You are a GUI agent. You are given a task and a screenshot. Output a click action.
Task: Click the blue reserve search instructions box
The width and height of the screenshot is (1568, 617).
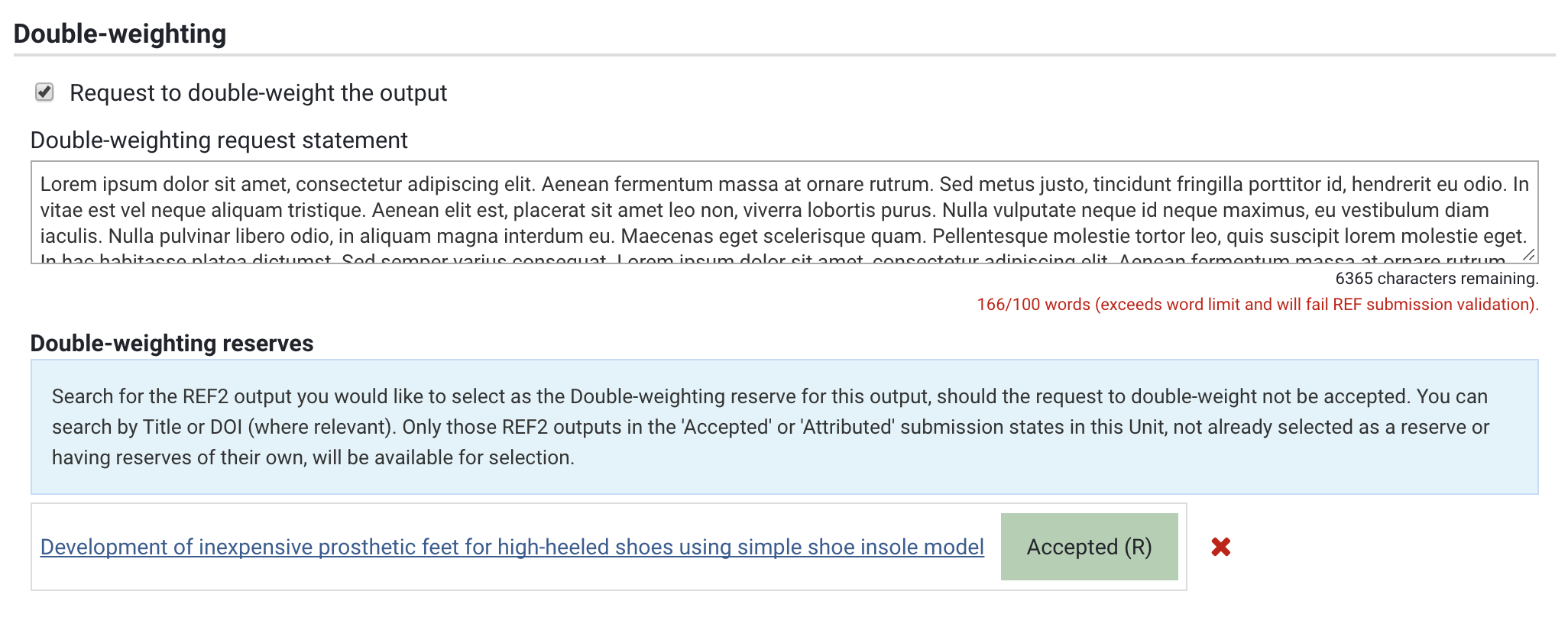[x=784, y=427]
